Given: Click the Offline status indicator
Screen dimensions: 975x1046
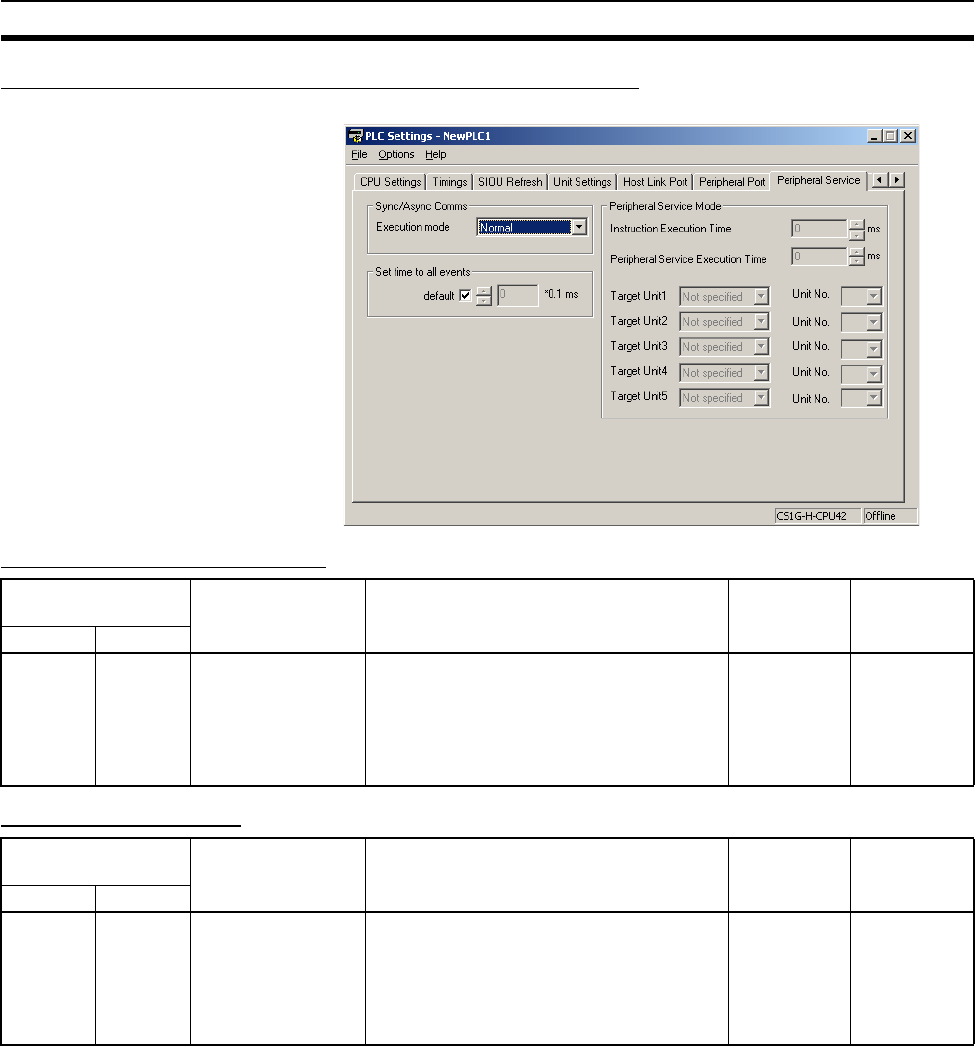Looking at the screenshot, I should pos(890,516).
